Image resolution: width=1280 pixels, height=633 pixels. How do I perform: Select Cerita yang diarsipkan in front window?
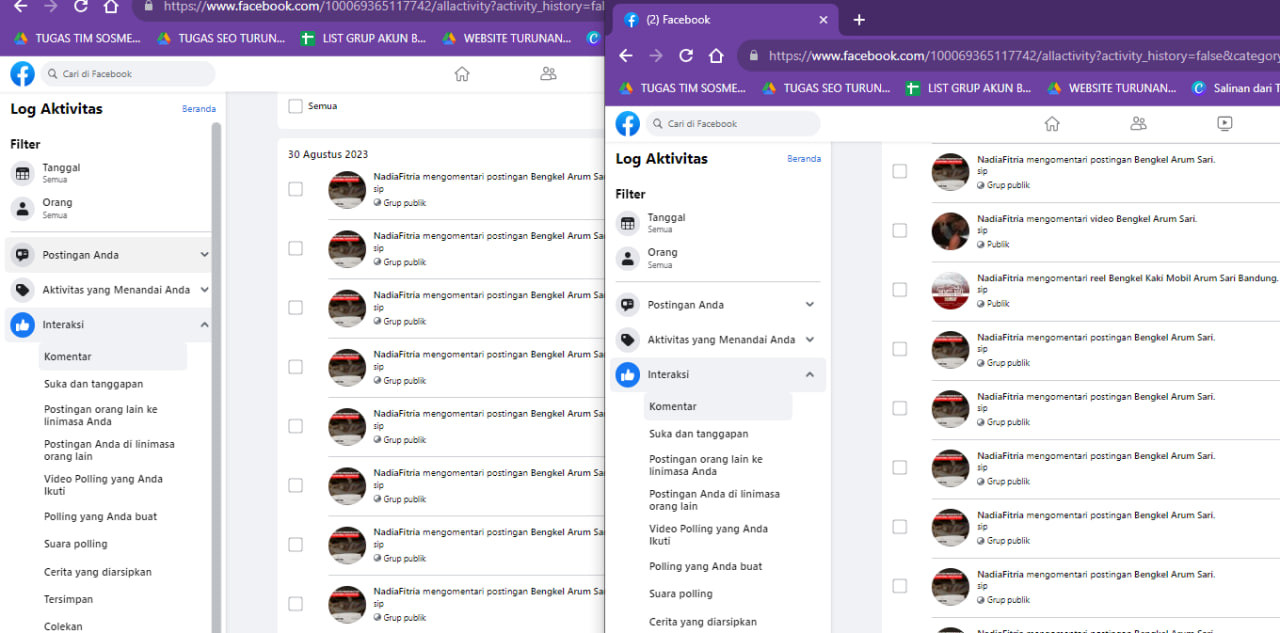tap(703, 622)
